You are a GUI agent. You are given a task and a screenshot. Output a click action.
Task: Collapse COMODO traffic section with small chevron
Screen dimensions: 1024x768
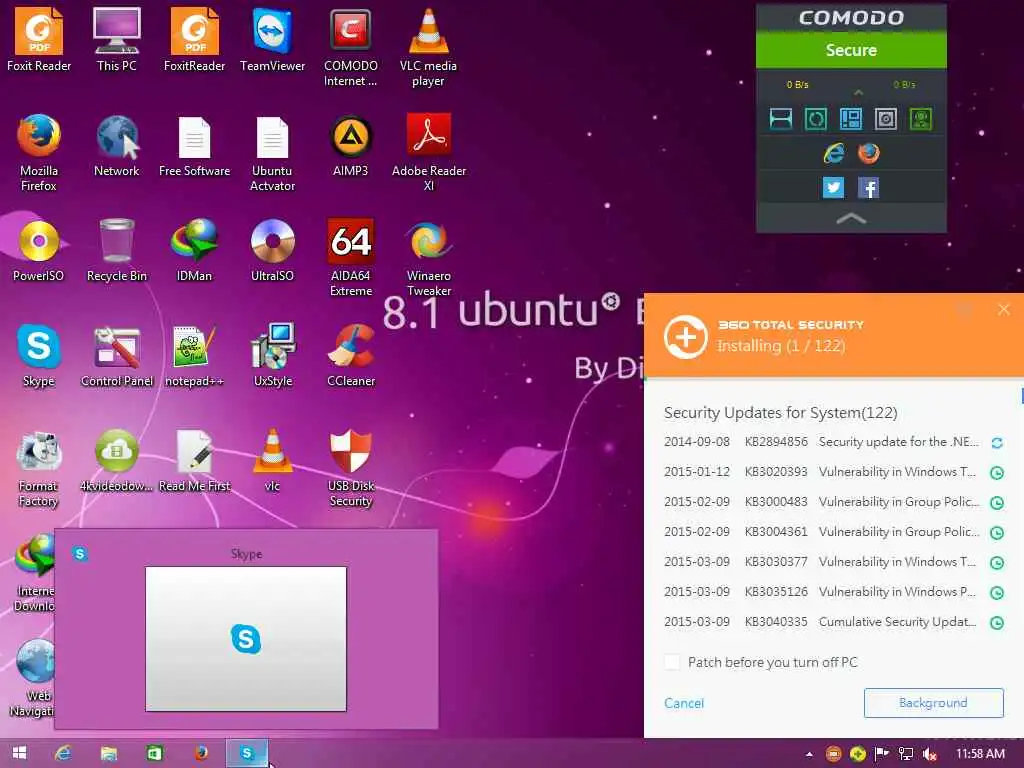pyautogui.click(x=858, y=93)
